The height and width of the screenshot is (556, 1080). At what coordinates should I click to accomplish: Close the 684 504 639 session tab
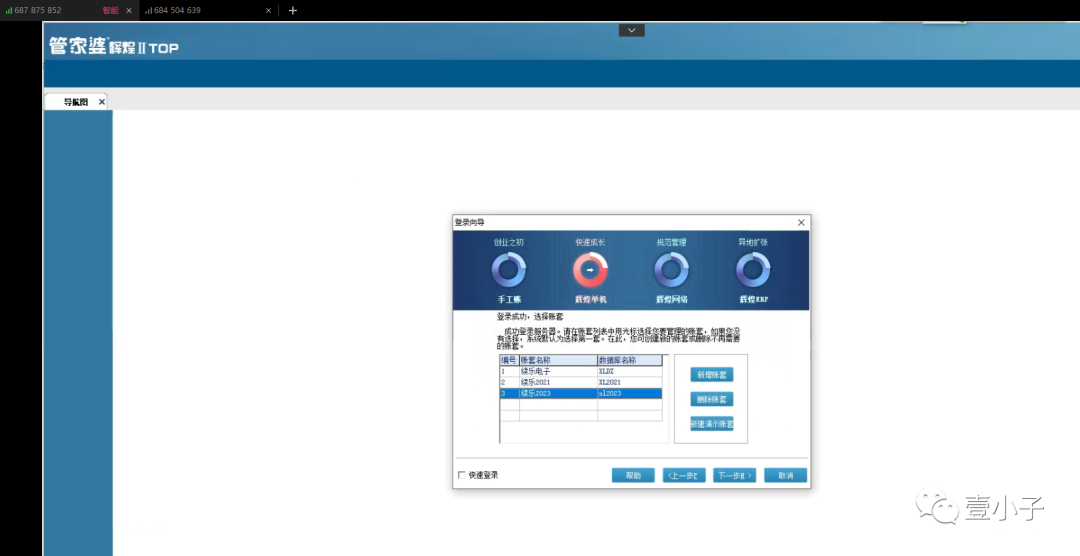click(x=269, y=10)
